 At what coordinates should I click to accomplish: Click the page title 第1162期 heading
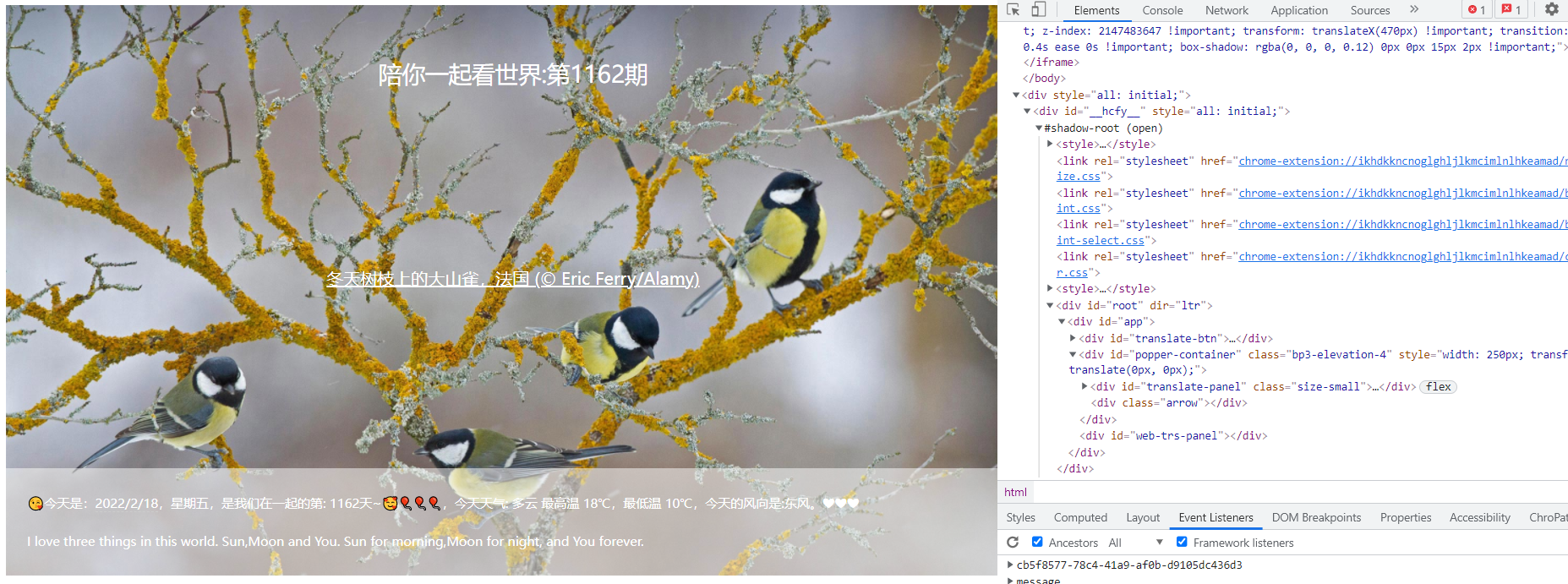click(513, 74)
